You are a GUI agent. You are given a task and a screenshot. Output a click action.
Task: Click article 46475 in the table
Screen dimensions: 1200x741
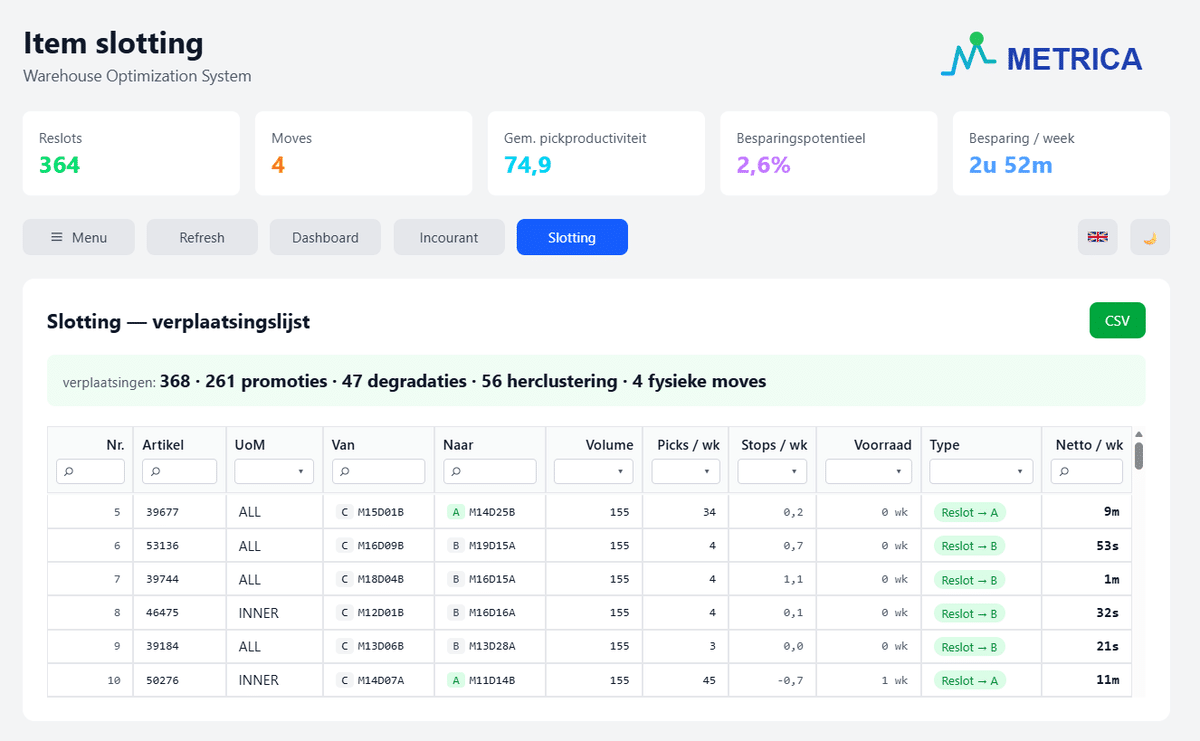pyautogui.click(x=160, y=613)
